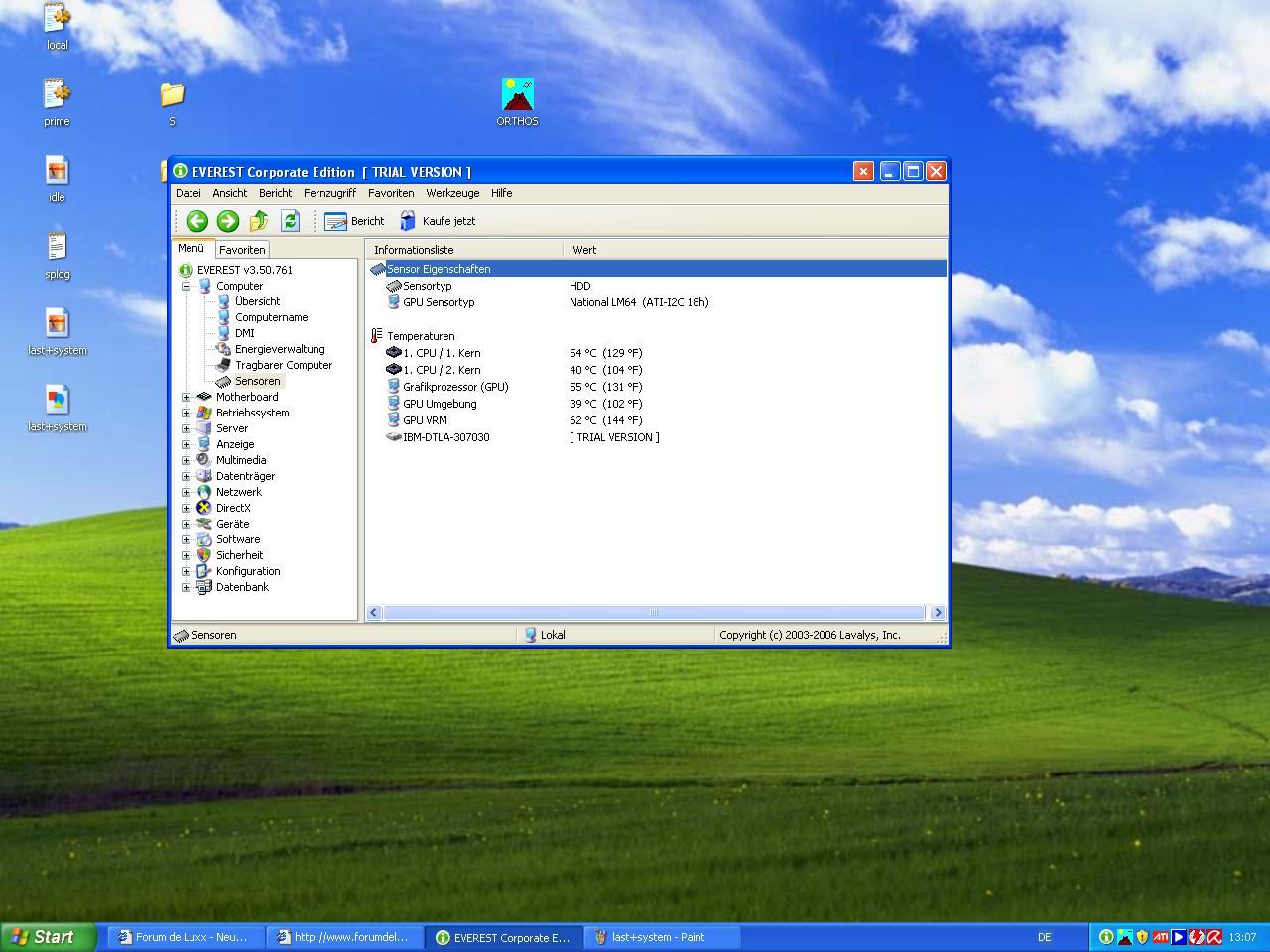Select the Tragbarer Computer tree item
Viewport: 1270px width, 952px height.
click(x=284, y=365)
